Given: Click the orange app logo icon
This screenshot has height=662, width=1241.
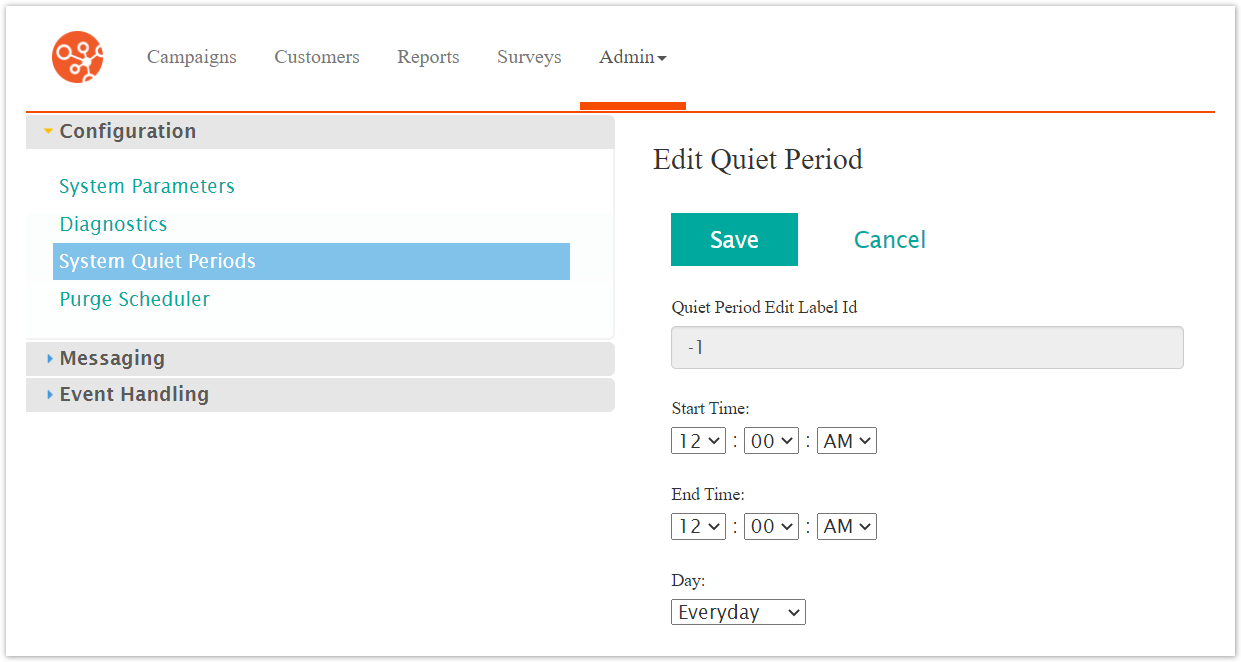Looking at the screenshot, I should point(78,57).
